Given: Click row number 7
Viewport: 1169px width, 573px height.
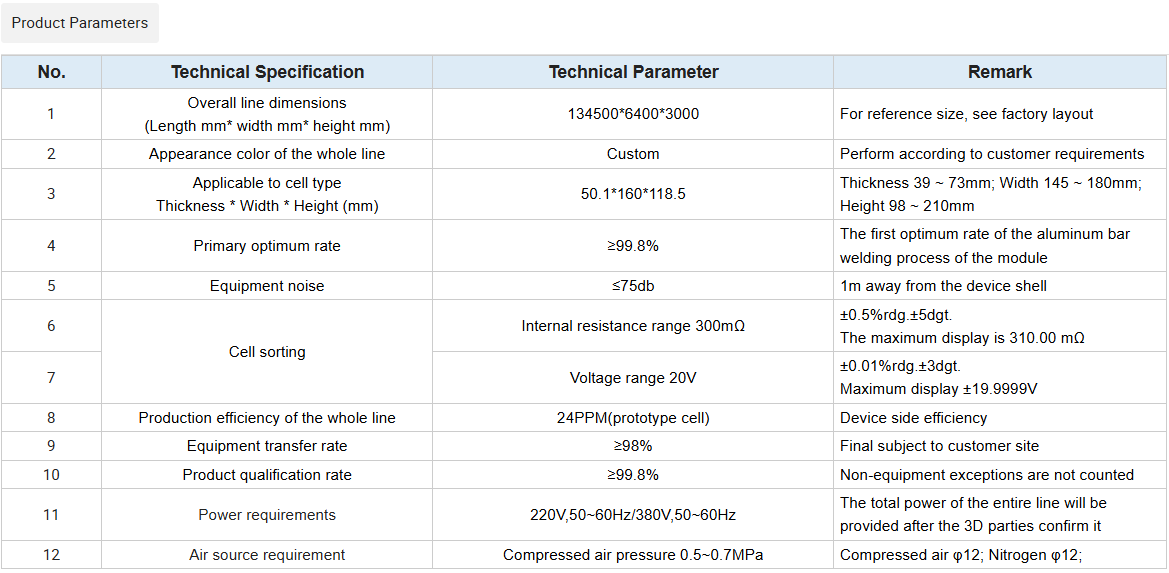Looking at the screenshot, I should [51, 378].
